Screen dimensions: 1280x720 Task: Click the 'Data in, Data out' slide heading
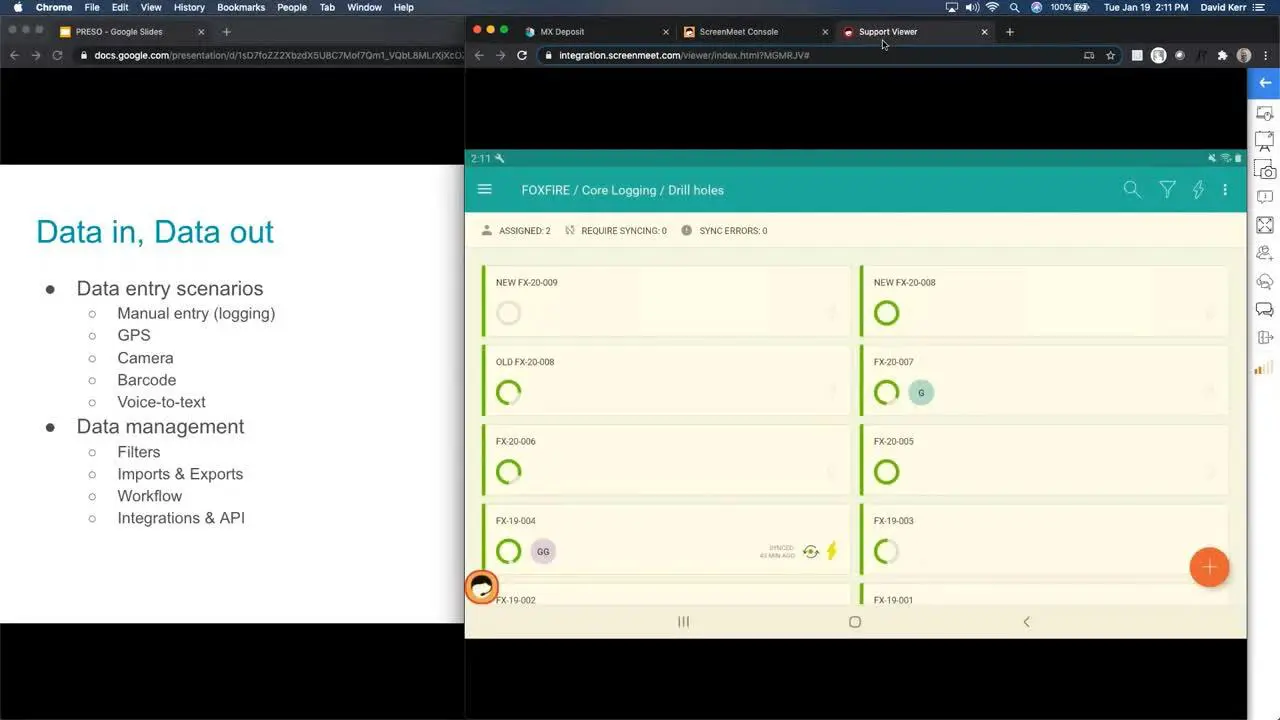(155, 232)
